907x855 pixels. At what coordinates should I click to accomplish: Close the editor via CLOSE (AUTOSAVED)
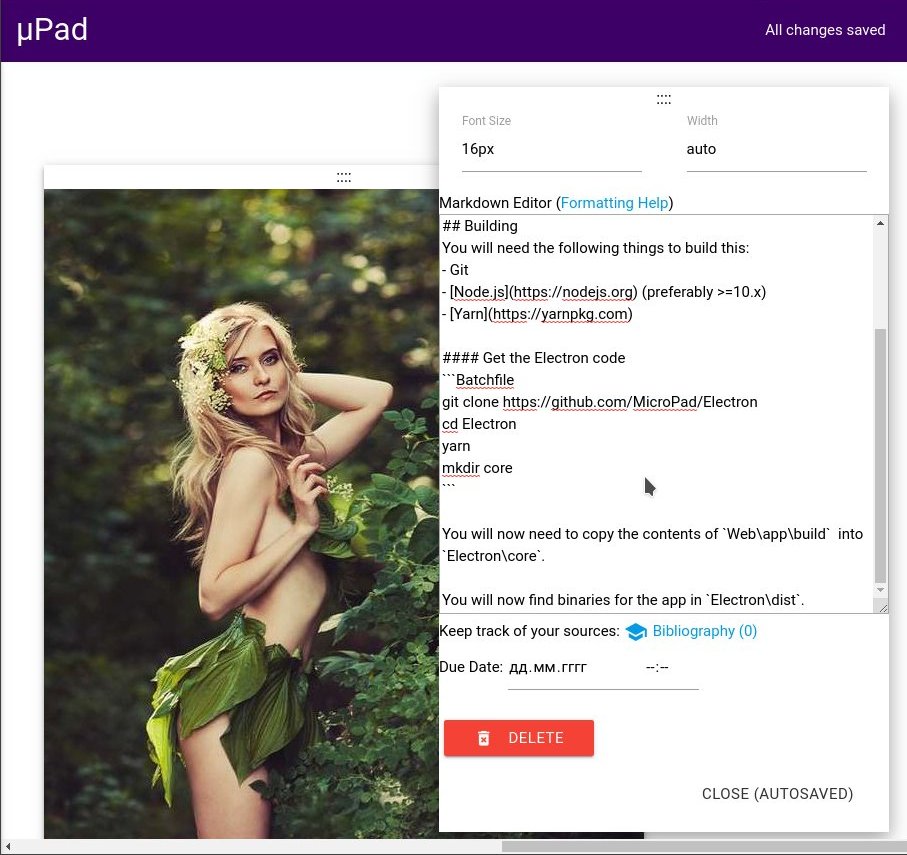[777, 794]
